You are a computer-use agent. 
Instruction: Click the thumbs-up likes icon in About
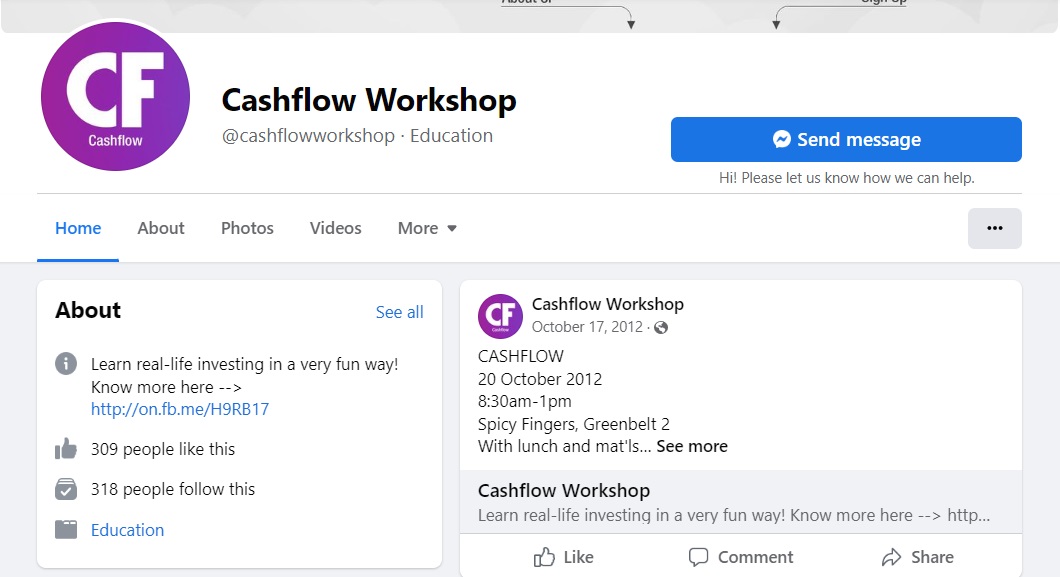pos(66,449)
